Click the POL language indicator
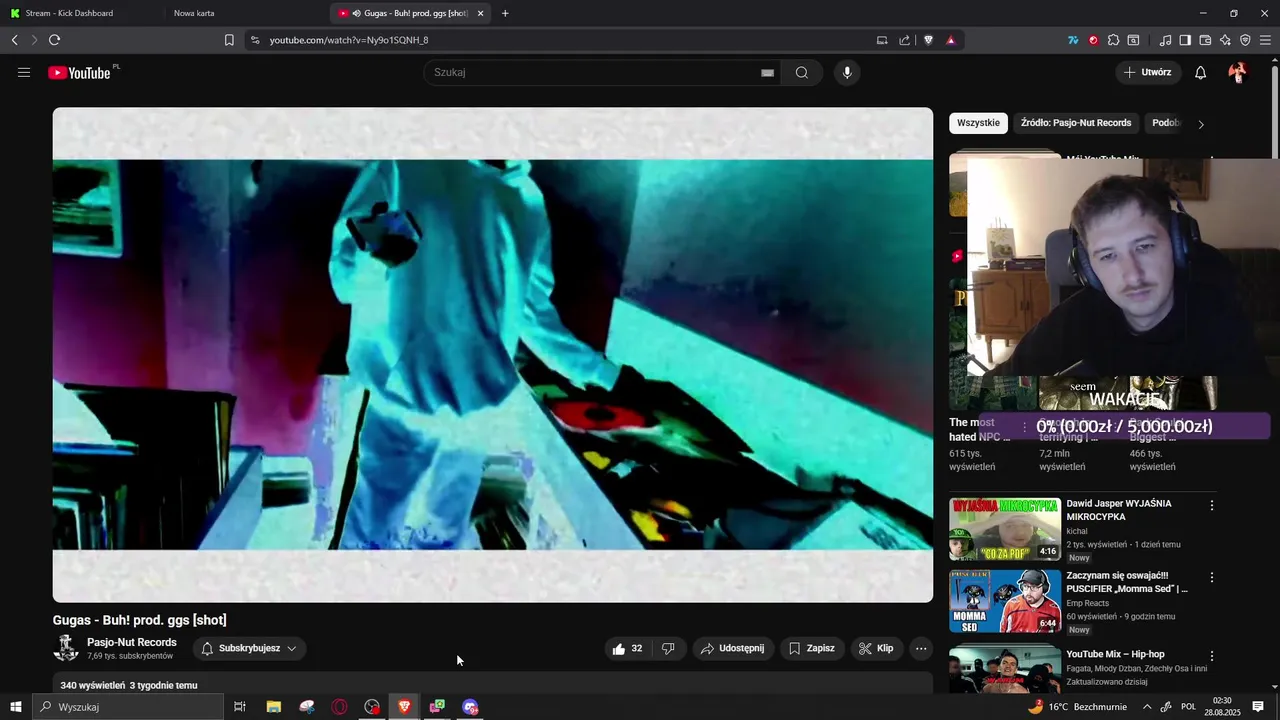 pyautogui.click(x=1190, y=707)
